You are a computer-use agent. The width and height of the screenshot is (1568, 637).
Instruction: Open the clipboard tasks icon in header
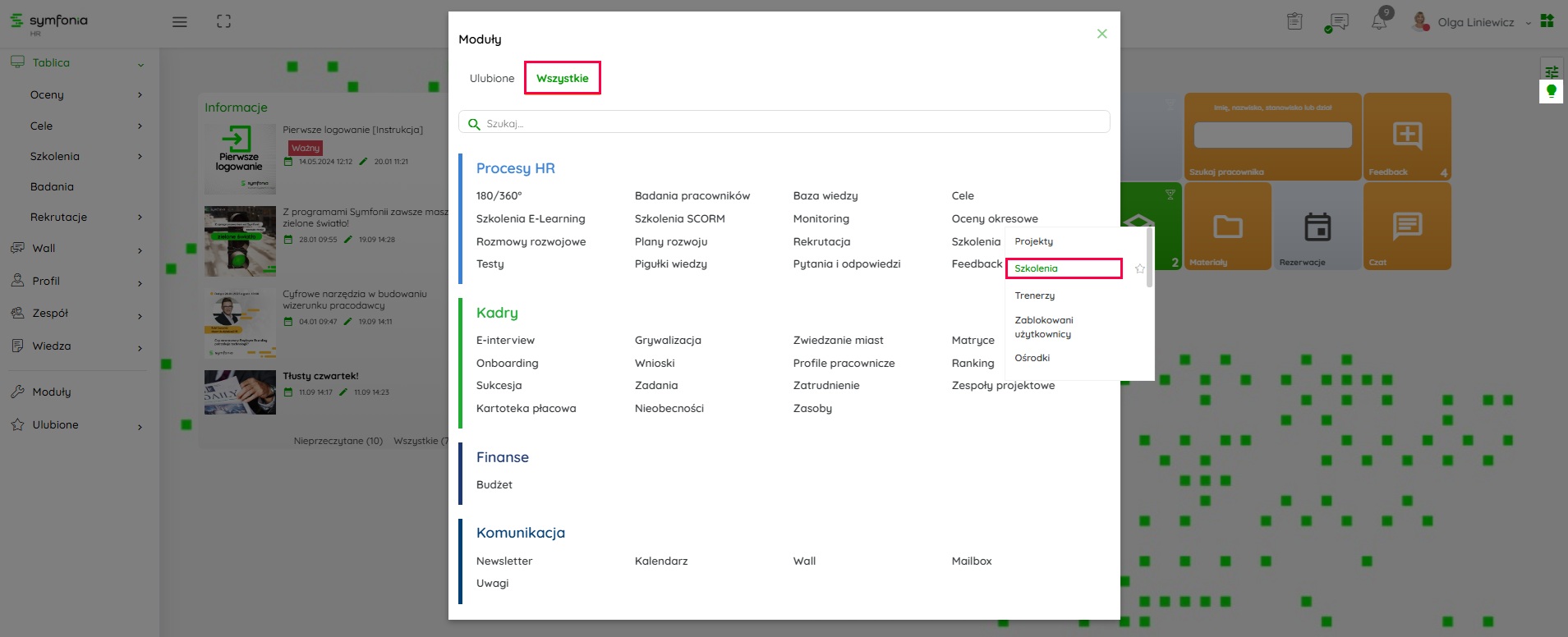pos(1294,21)
